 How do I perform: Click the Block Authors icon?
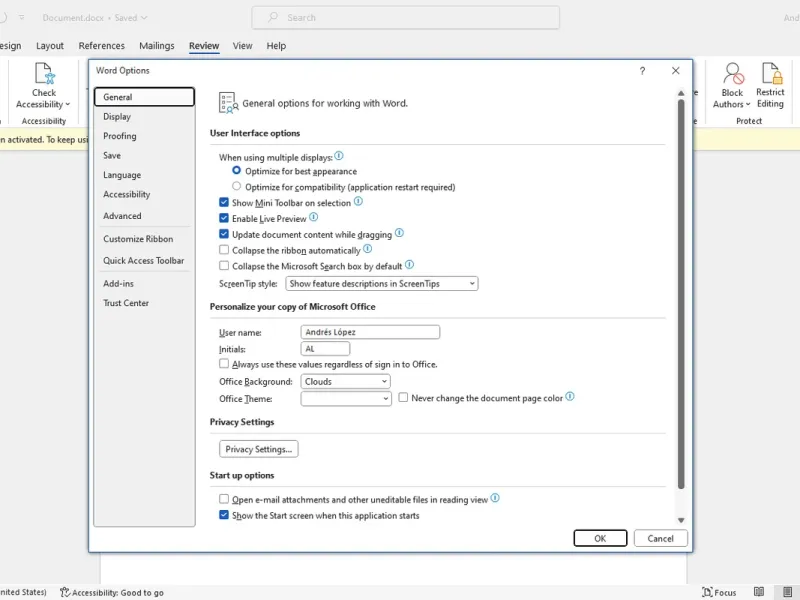pyautogui.click(x=733, y=73)
